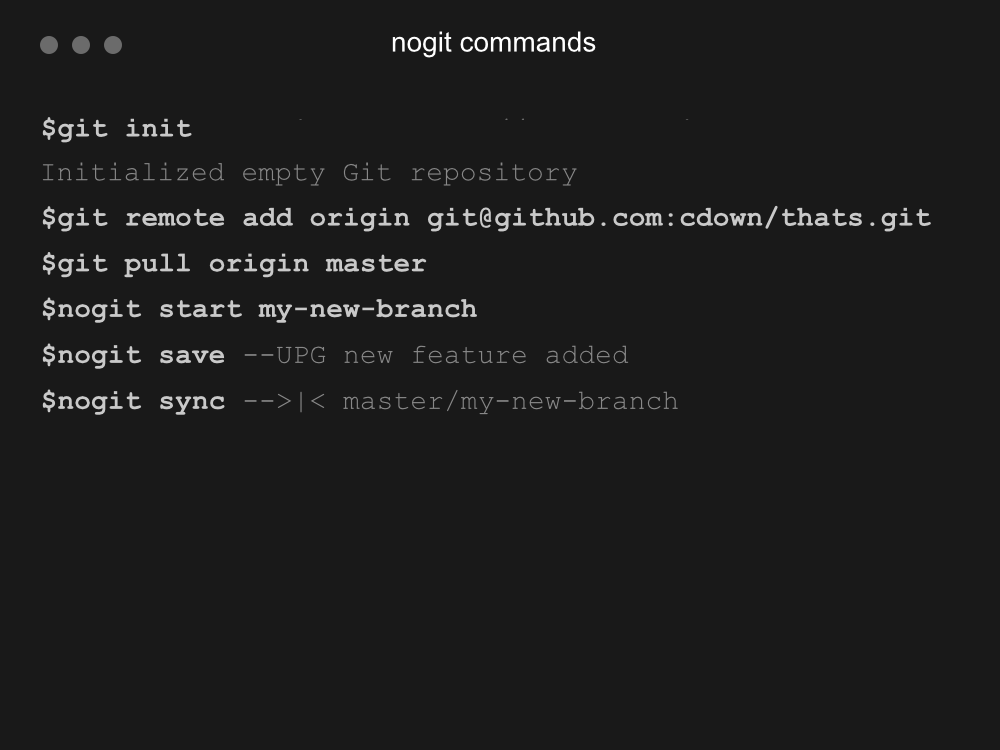
Task: Click the '-->|<' merge arrow symbol
Action: pos(284,401)
